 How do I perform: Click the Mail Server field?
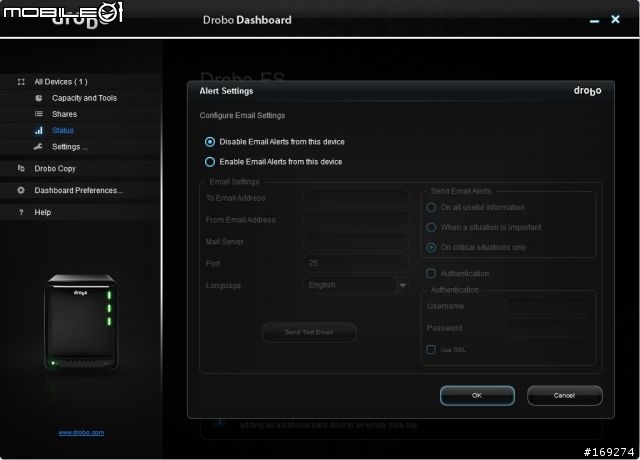(356, 242)
